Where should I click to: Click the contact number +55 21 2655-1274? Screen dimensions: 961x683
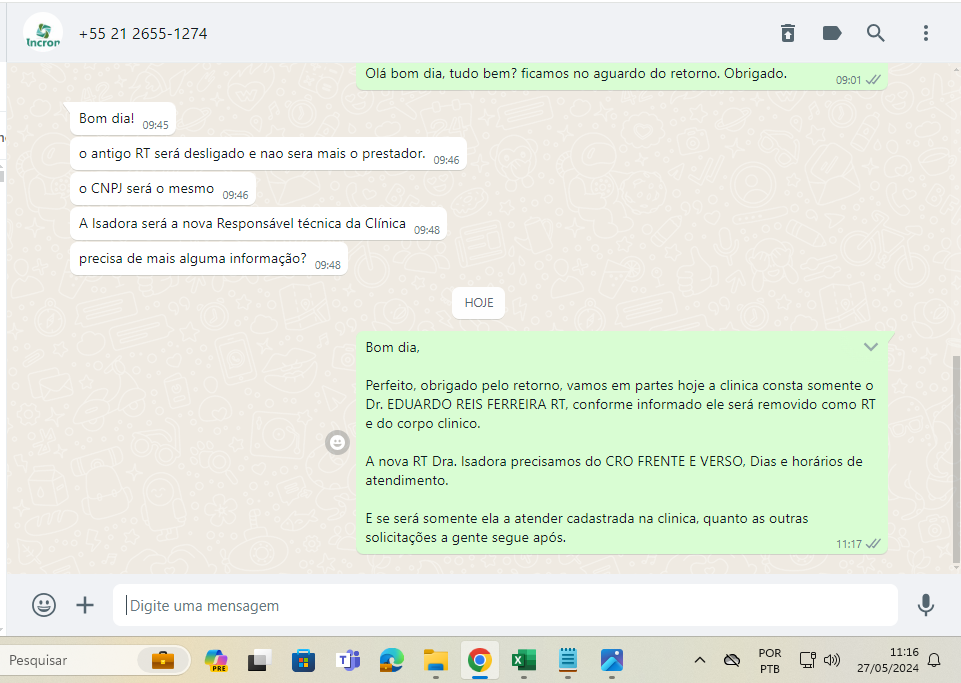tap(143, 34)
